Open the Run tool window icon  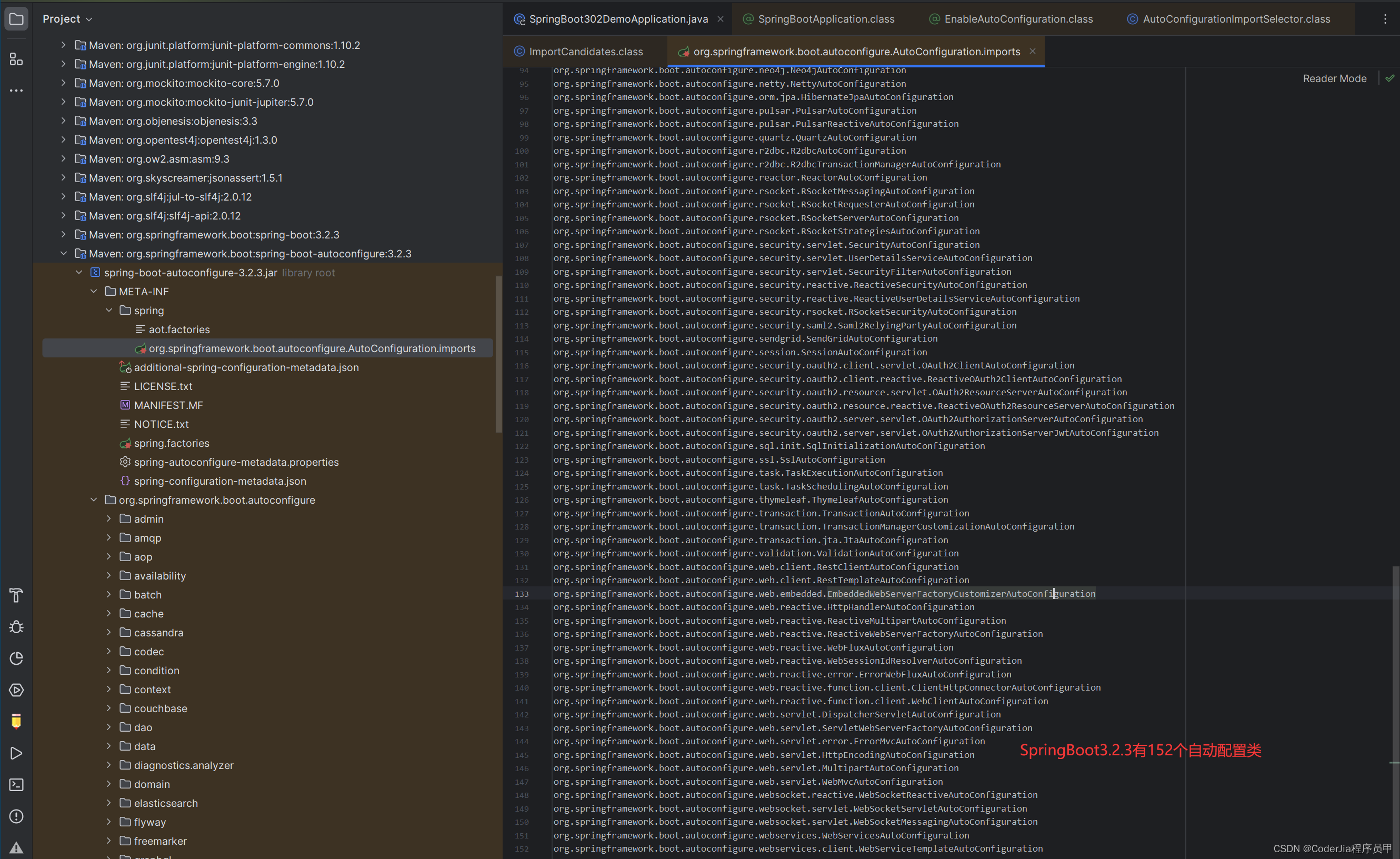[x=16, y=753]
